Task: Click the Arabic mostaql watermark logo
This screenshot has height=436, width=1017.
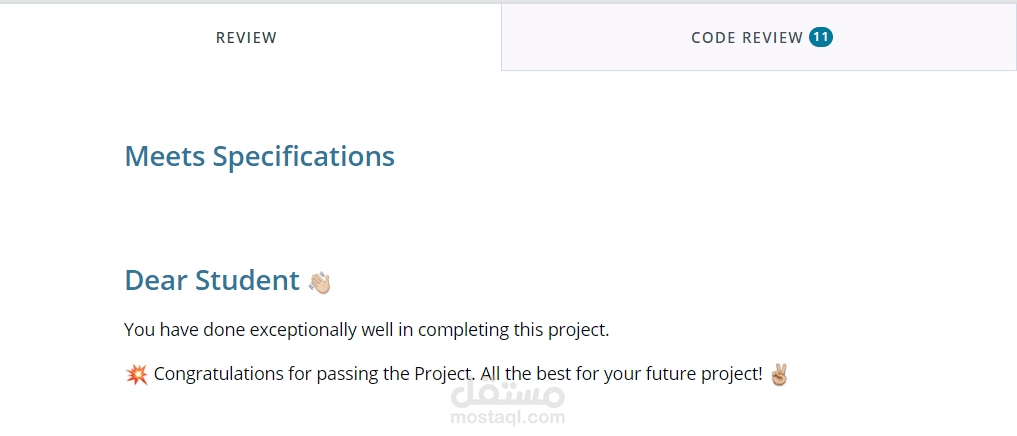Action: coord(508,394)
